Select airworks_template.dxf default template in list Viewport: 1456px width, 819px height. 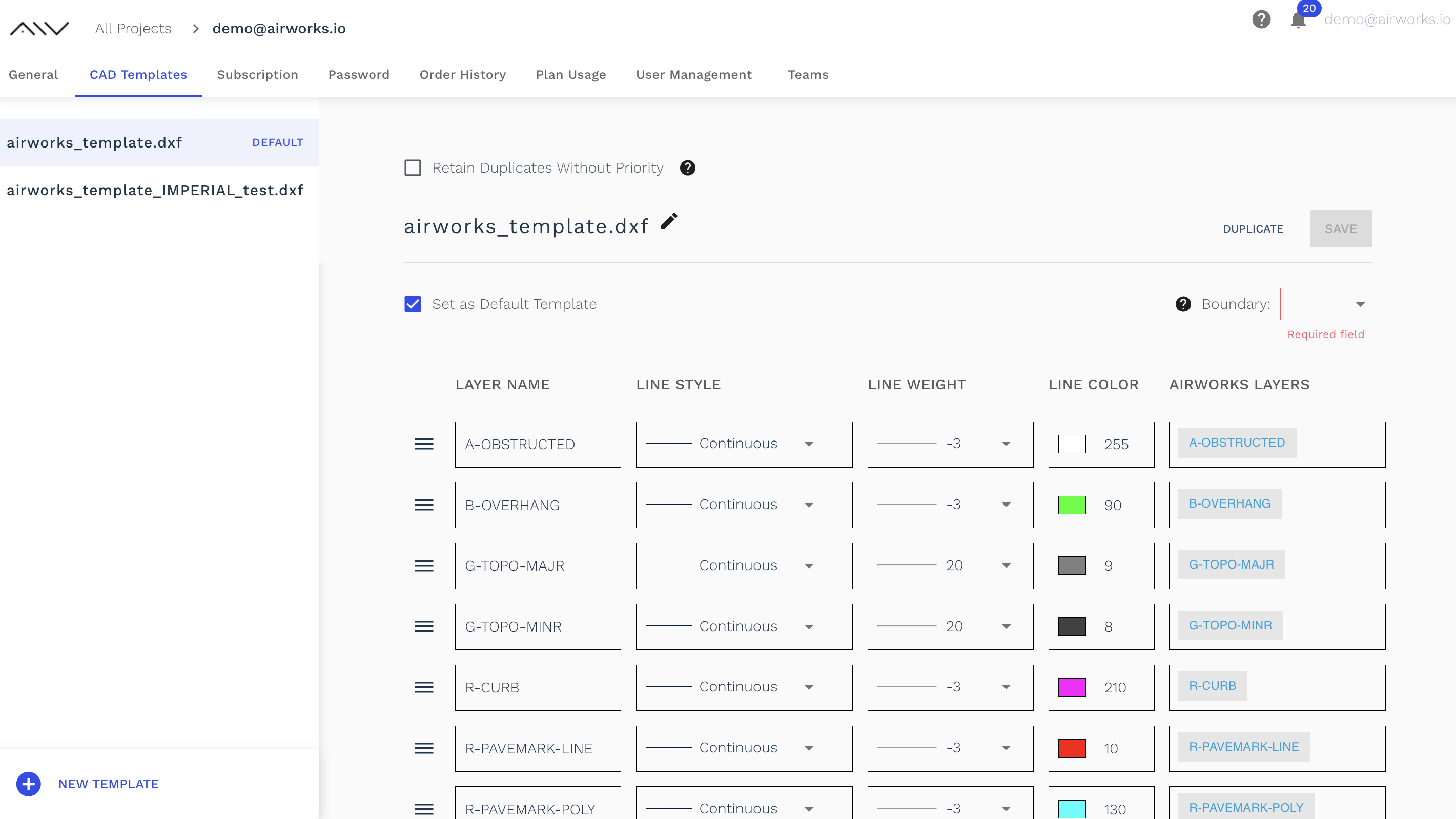159,142
